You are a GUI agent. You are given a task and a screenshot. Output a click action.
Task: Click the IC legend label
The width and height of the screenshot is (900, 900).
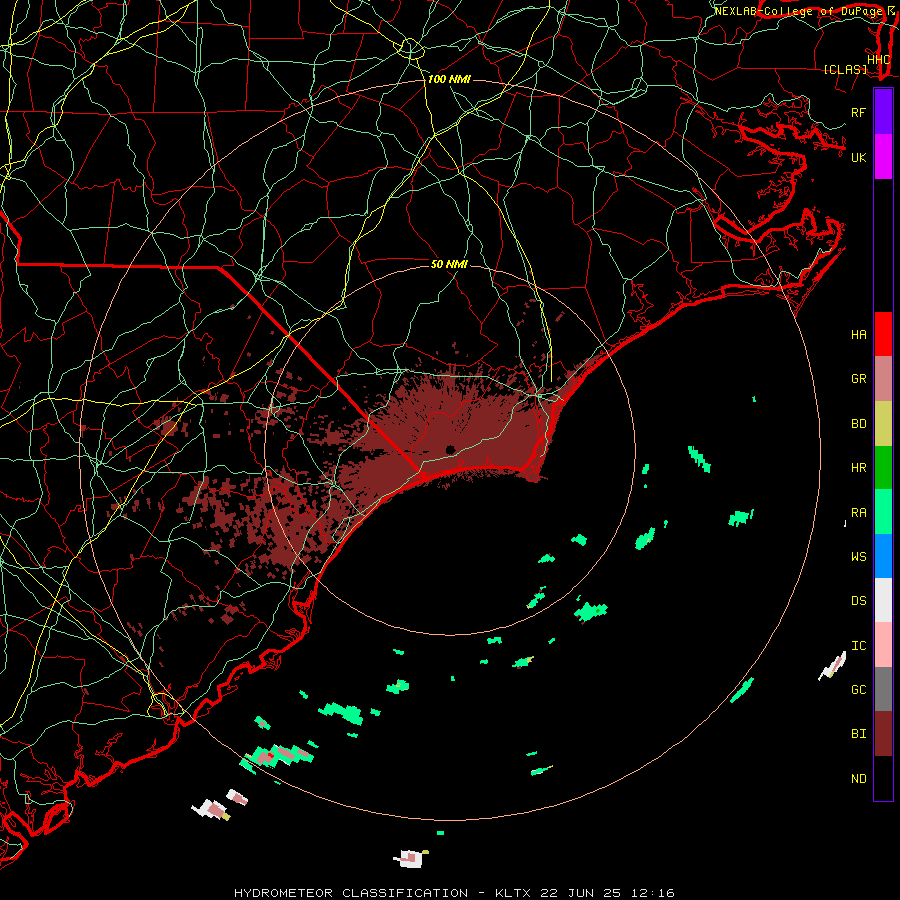[858, 646]
